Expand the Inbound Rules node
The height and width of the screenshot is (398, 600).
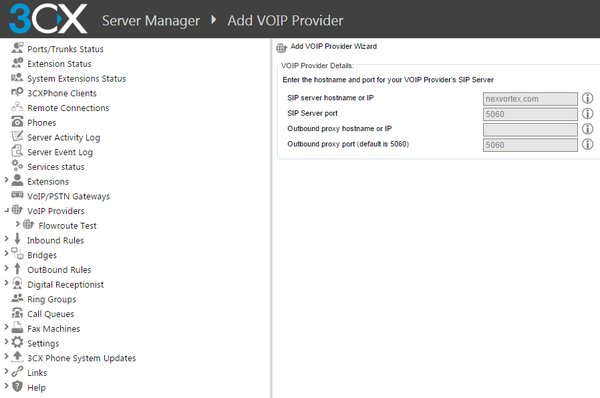pyautogui.click(x=6, y=238)
